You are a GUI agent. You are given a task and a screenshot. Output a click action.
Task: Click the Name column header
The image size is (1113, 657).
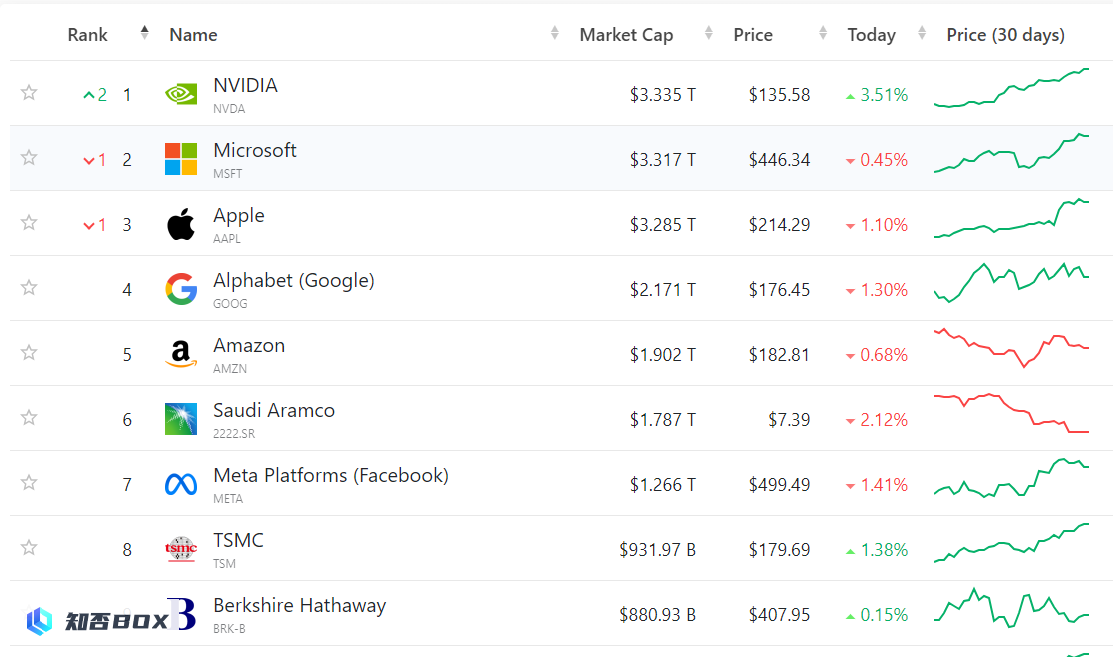[x=193, y=35]
